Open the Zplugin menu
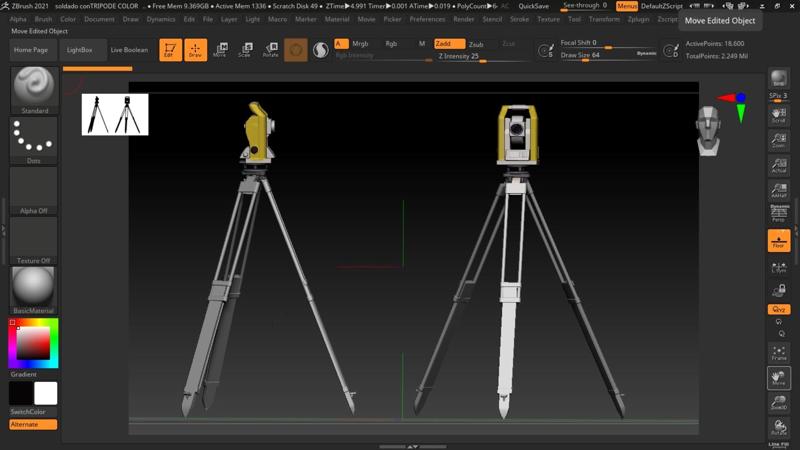 click(638, 19)
